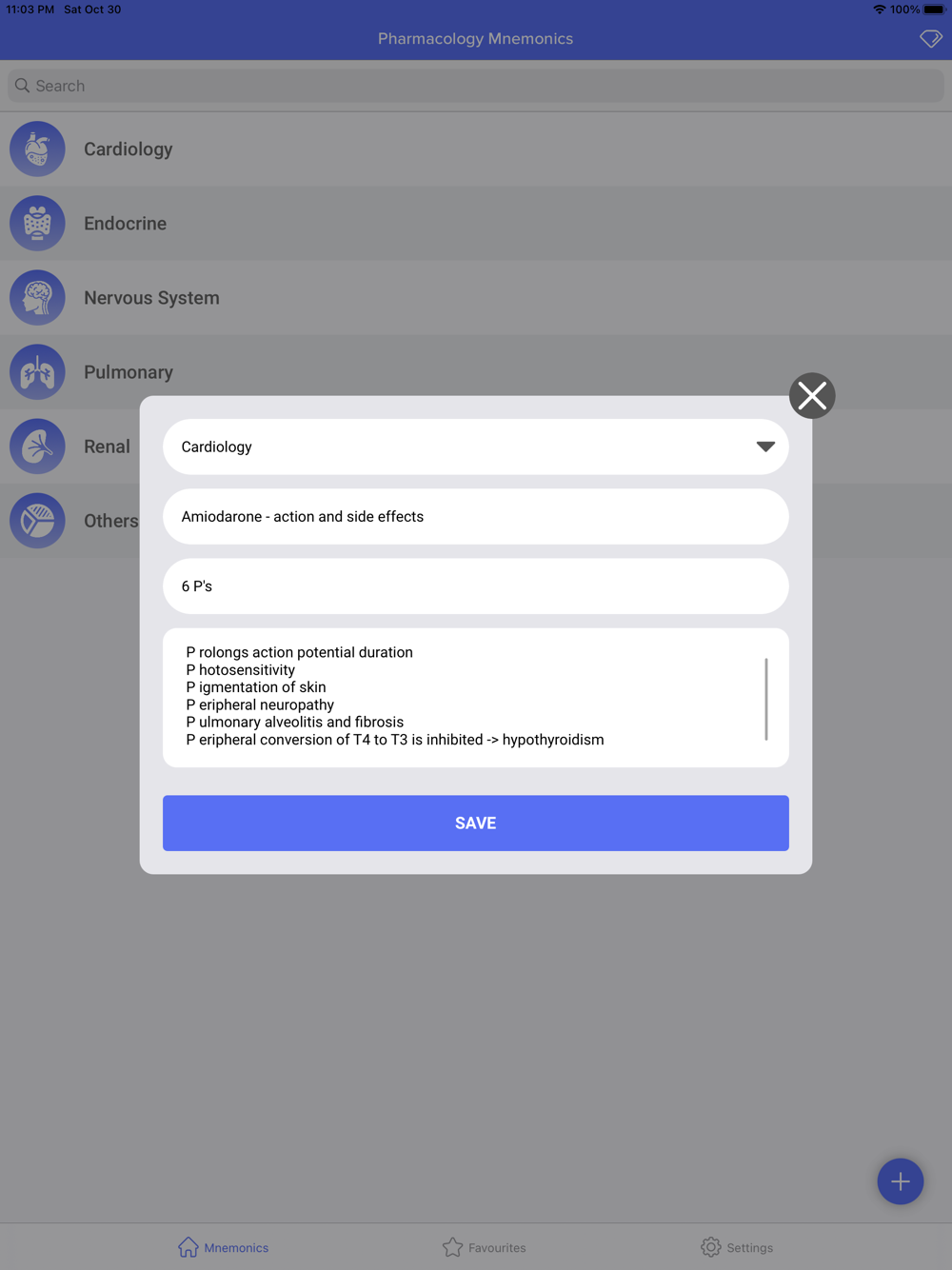952x1270 pixels.
Task: Save the mnemonic with SAVE button
Action: (476, 824)
